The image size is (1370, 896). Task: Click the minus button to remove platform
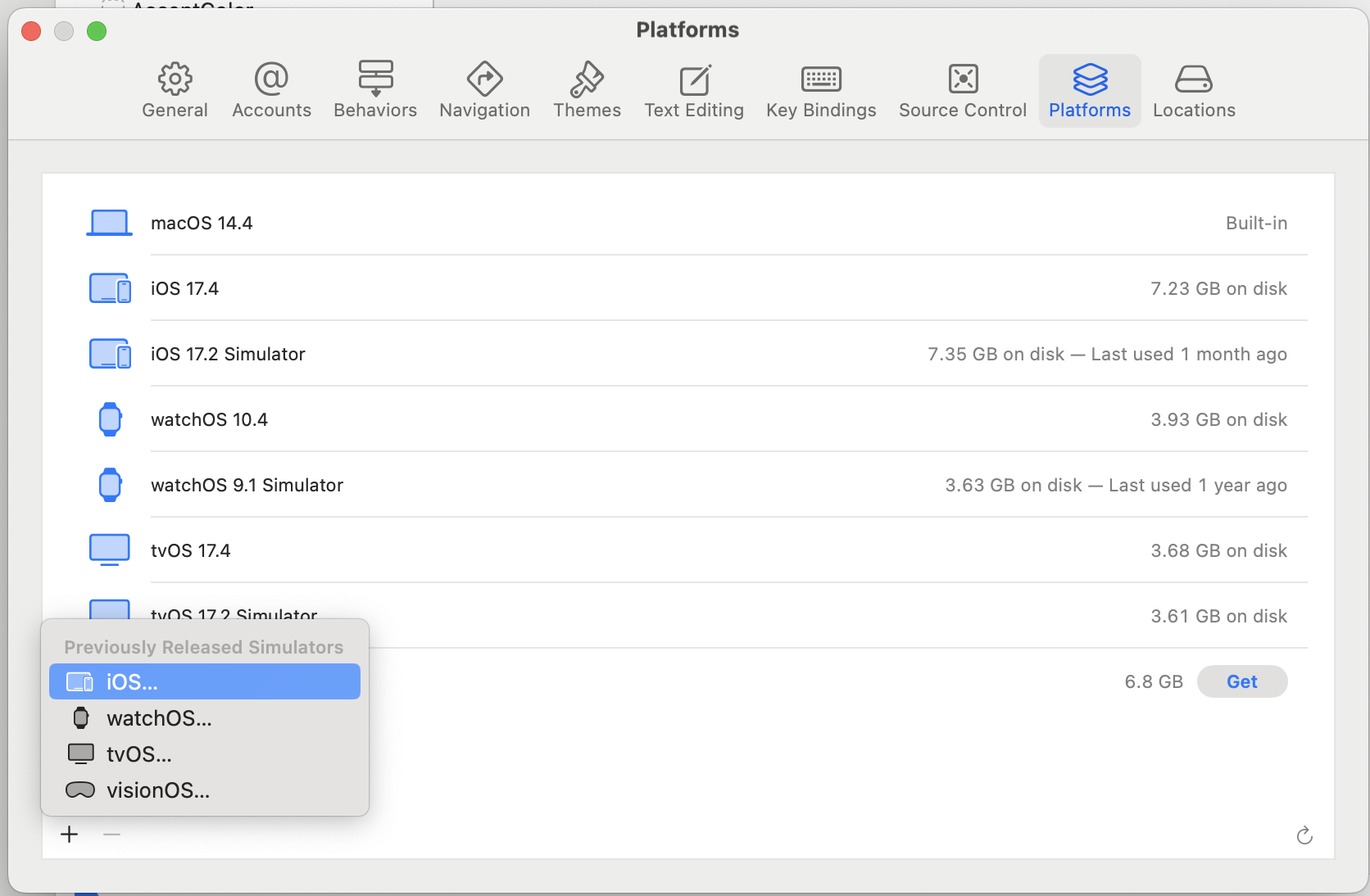click(112, 835)
